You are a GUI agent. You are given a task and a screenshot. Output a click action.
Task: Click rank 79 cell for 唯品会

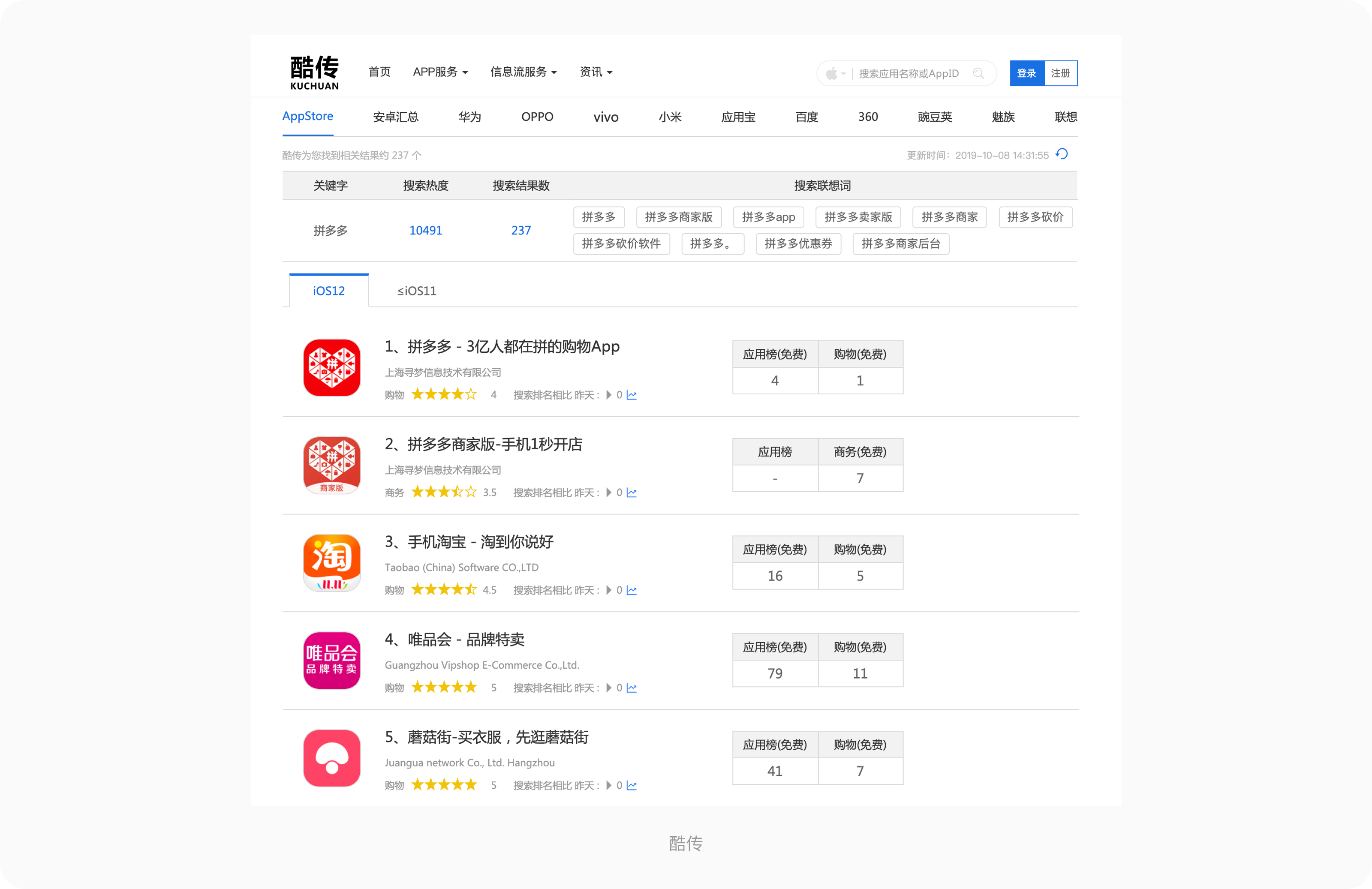tap(775, 673)
